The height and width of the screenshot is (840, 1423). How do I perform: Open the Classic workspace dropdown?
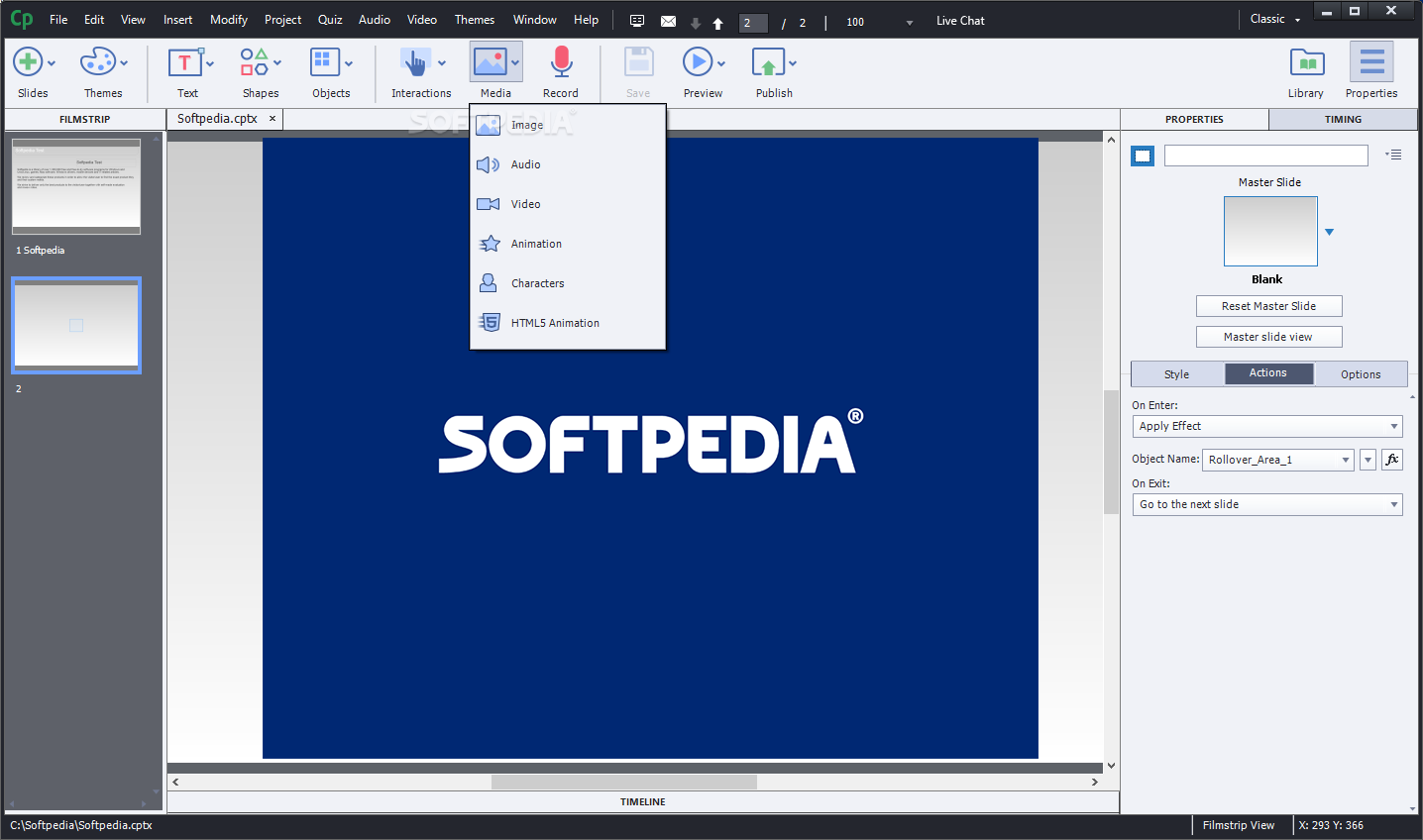[x=1275, y=19]
